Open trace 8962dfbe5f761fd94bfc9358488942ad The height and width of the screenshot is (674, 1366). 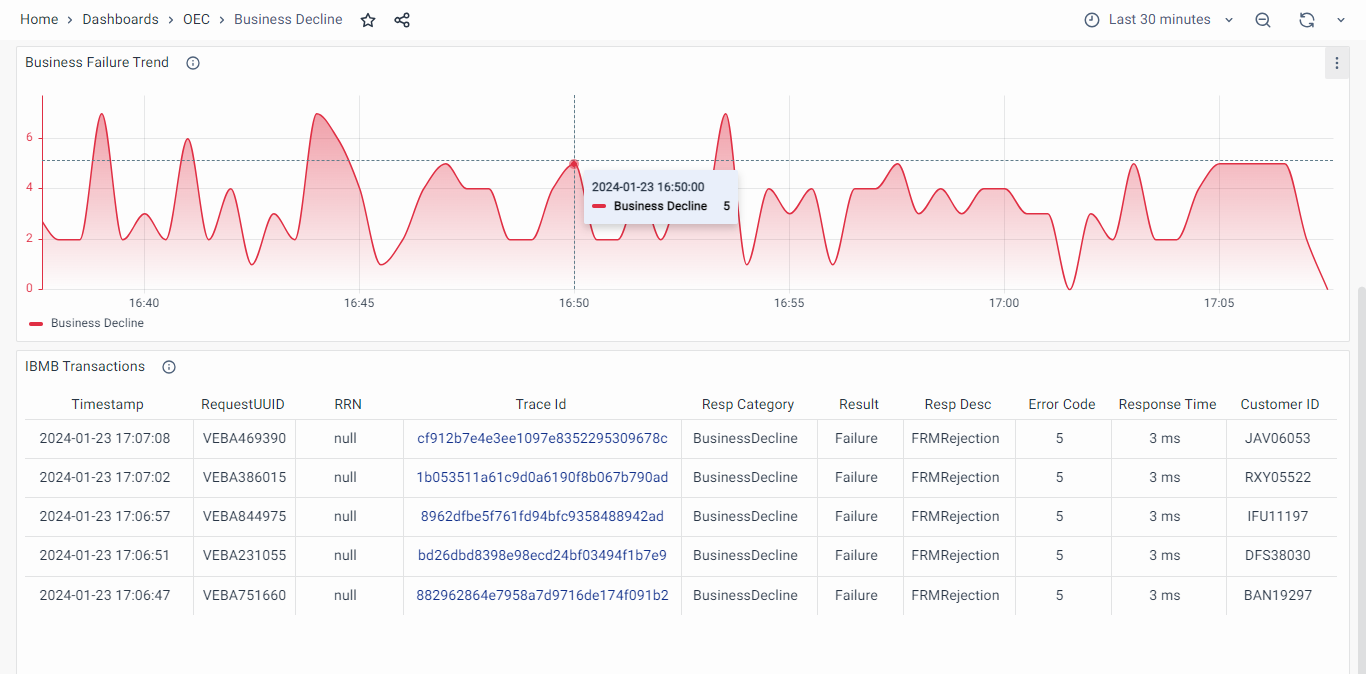click(542, 516)
